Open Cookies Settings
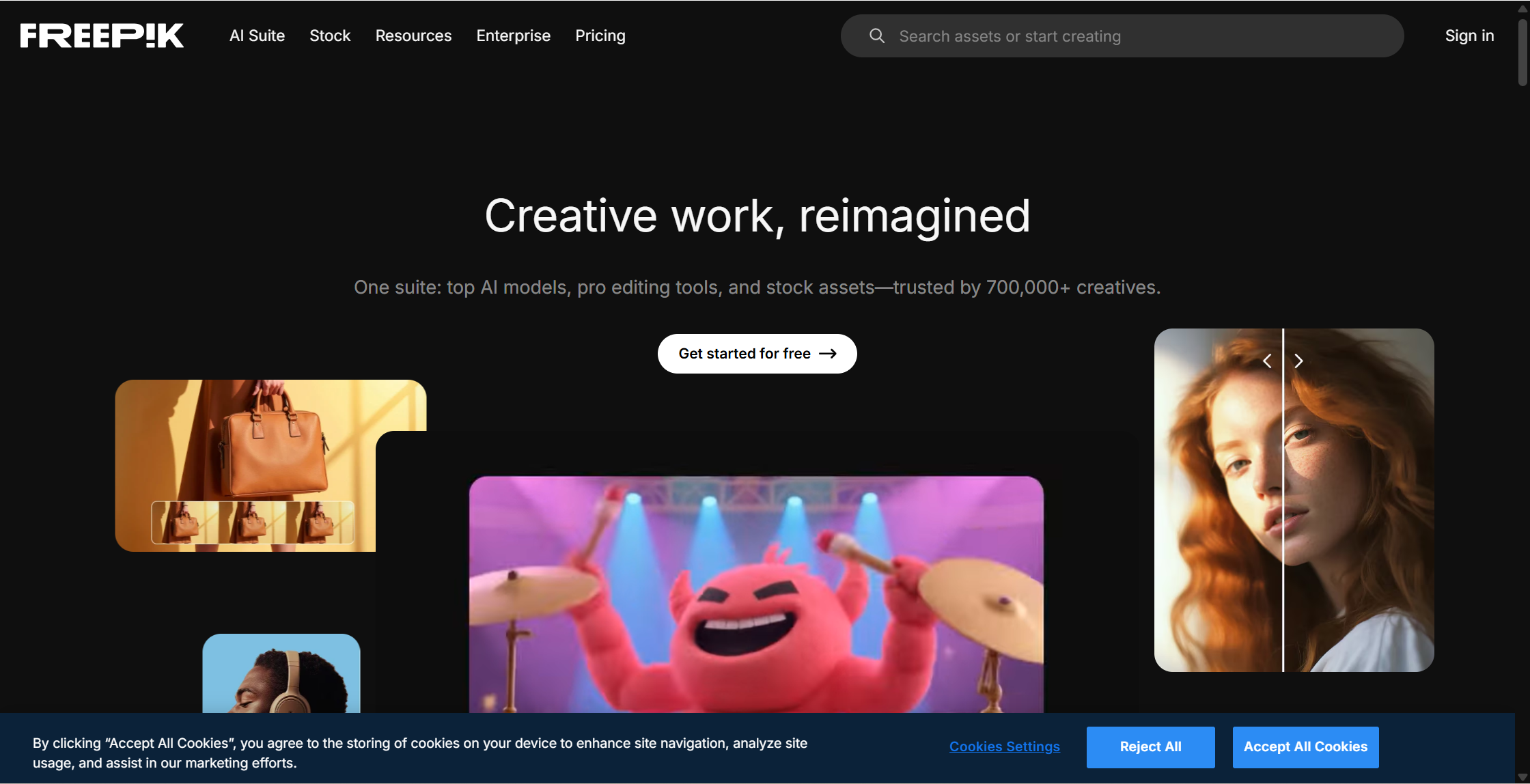Screen dimensions: 1530x784 [x=1004, y=746]
